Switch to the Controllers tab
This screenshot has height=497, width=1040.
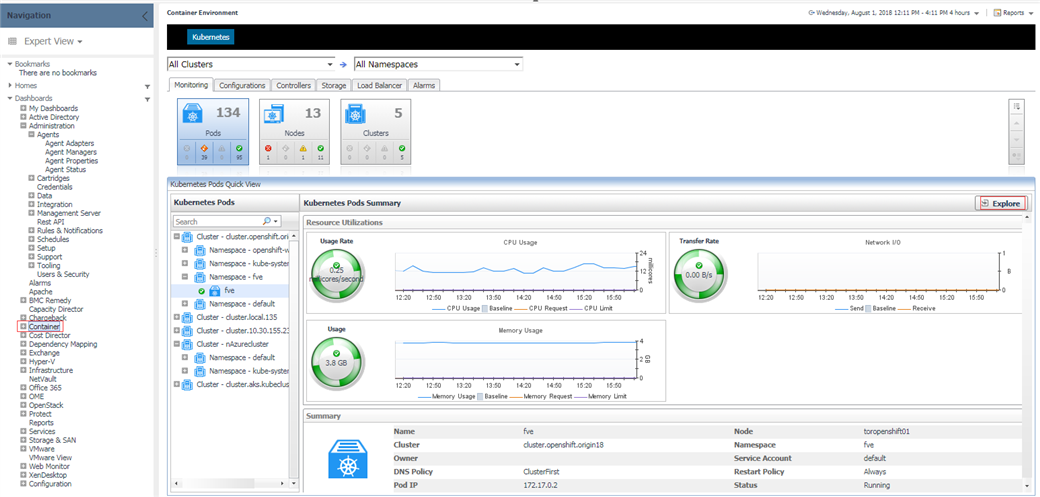pyautogui.click(x=293, y=86)
